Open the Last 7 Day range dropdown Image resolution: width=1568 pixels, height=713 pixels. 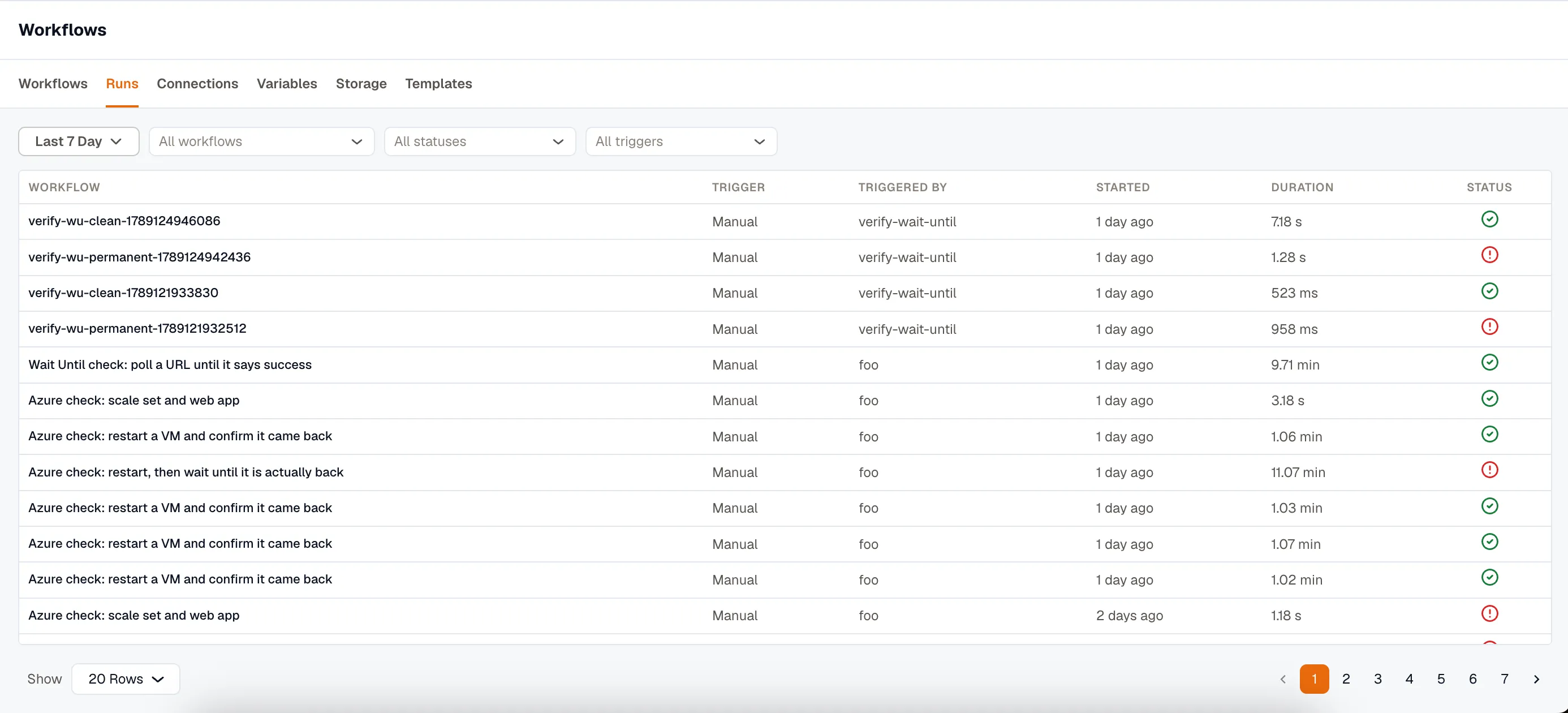[79, 141]
